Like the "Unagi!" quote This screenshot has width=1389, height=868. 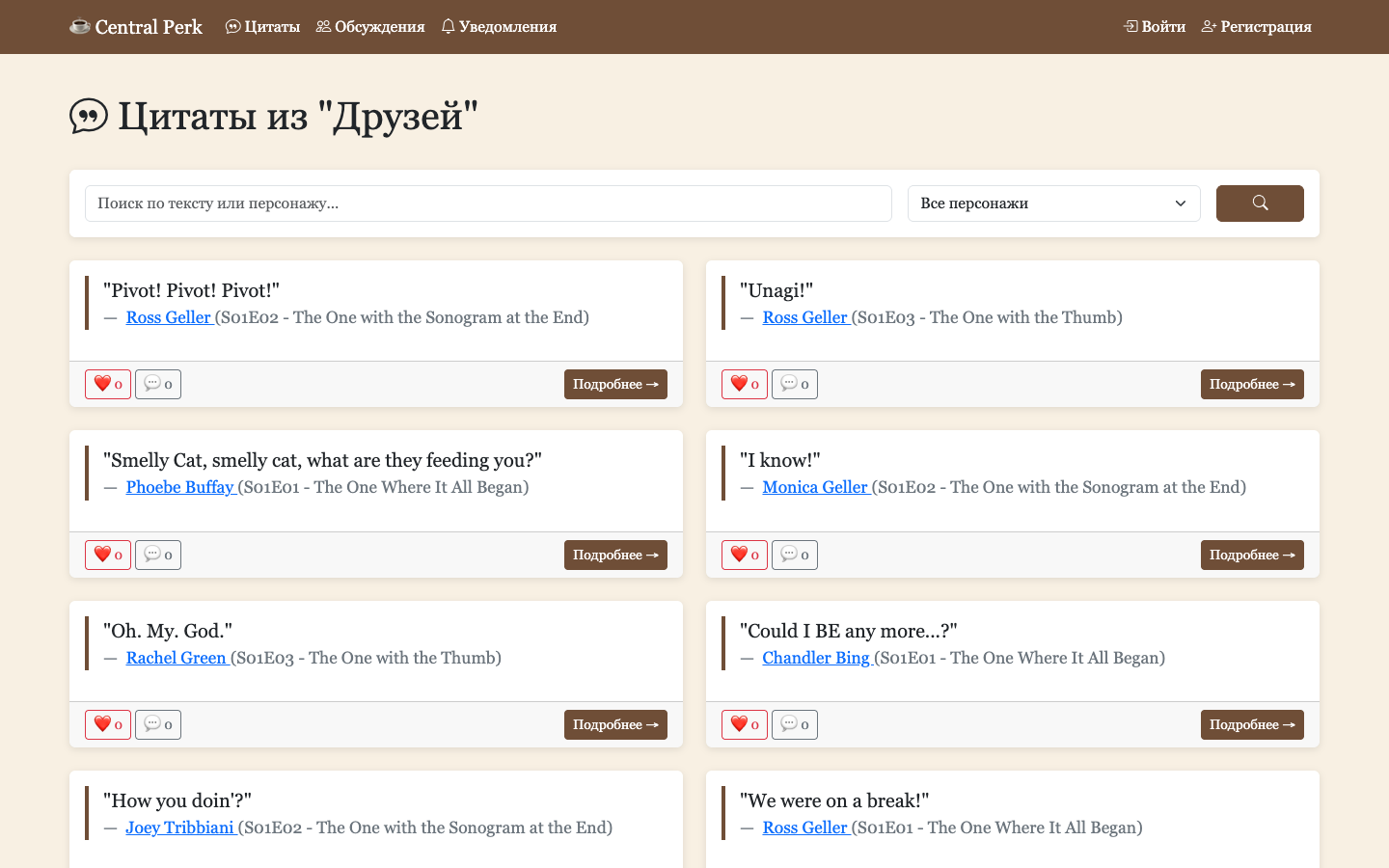[745, 384]
